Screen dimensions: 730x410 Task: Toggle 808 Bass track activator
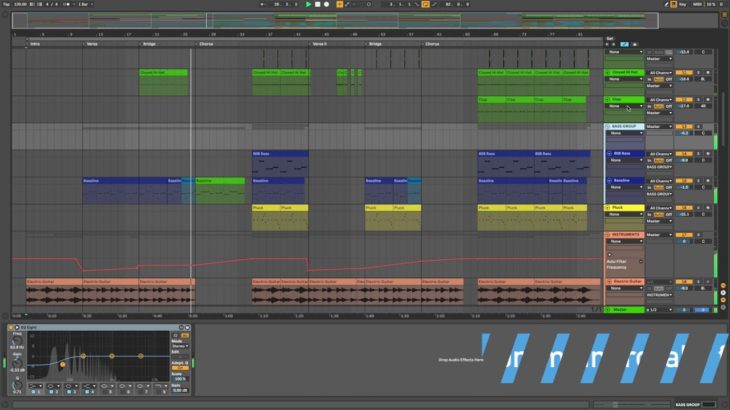[683, 154]
